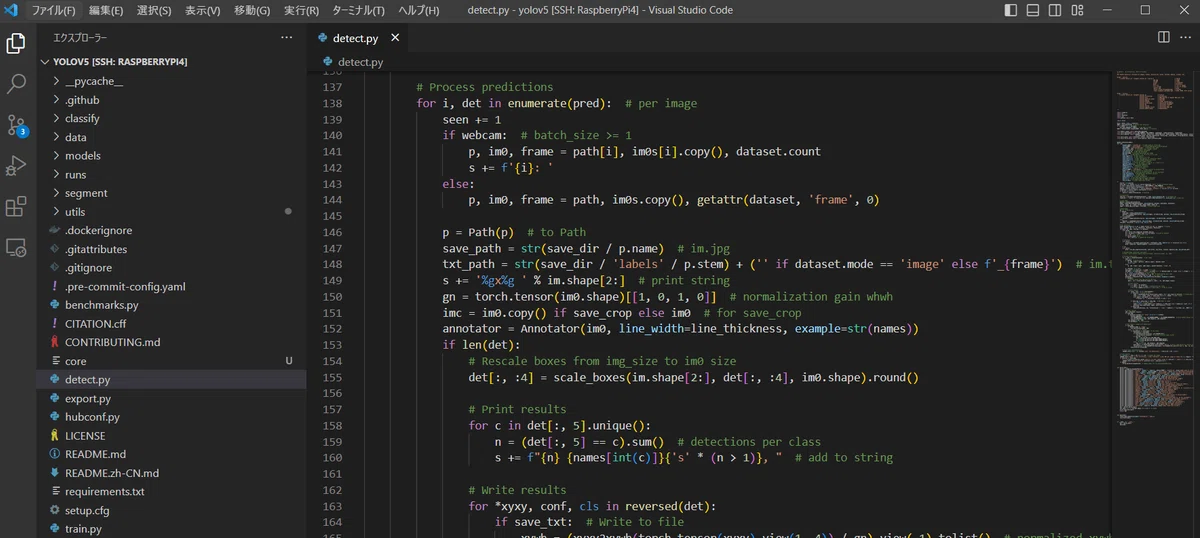
Task: Place cursor on '# Process predictions' comment
Action: coord(484,87)
